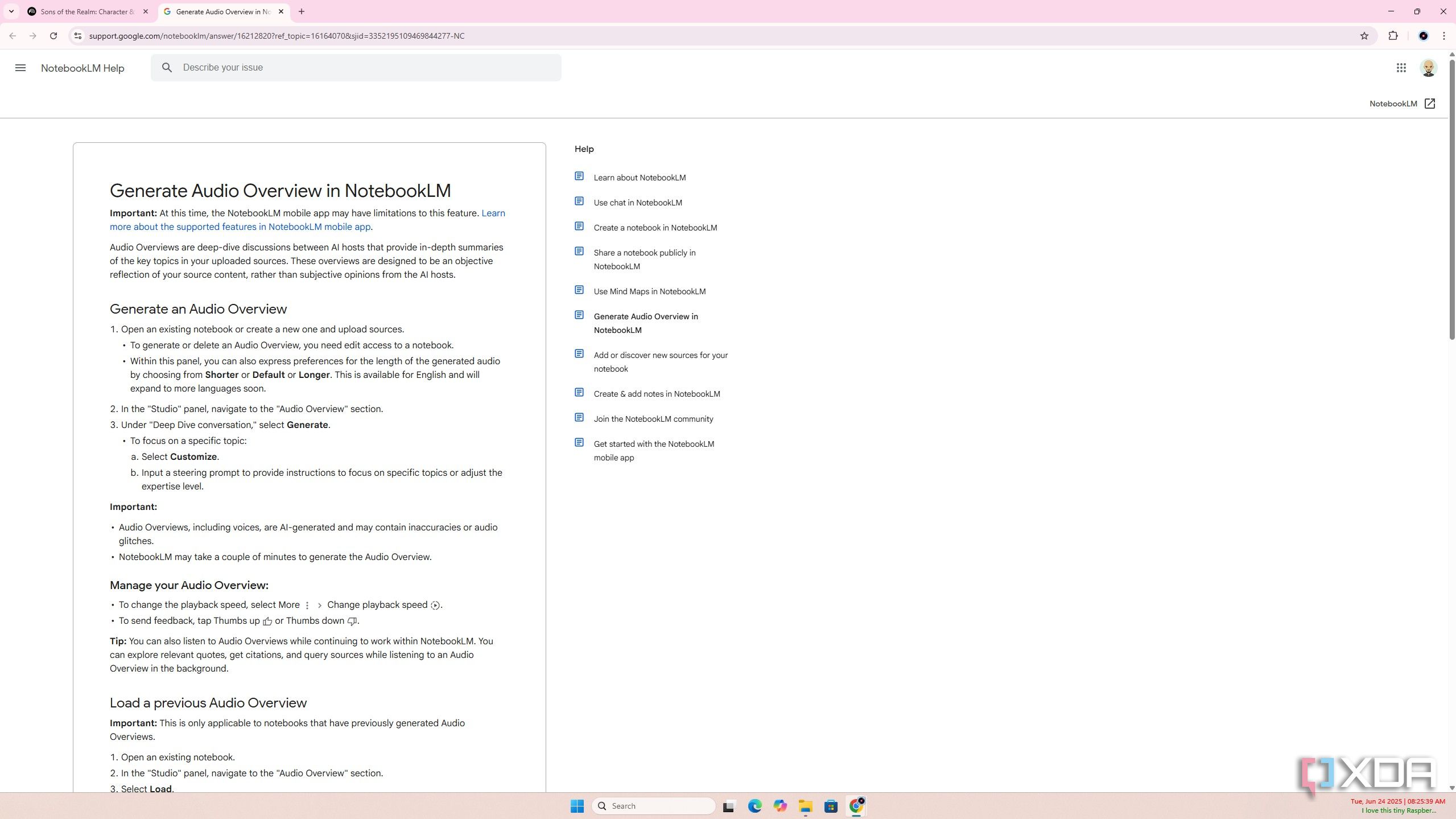Open Microsoft Store from the taskbar
1456x819 pixels.
(831, 806)
